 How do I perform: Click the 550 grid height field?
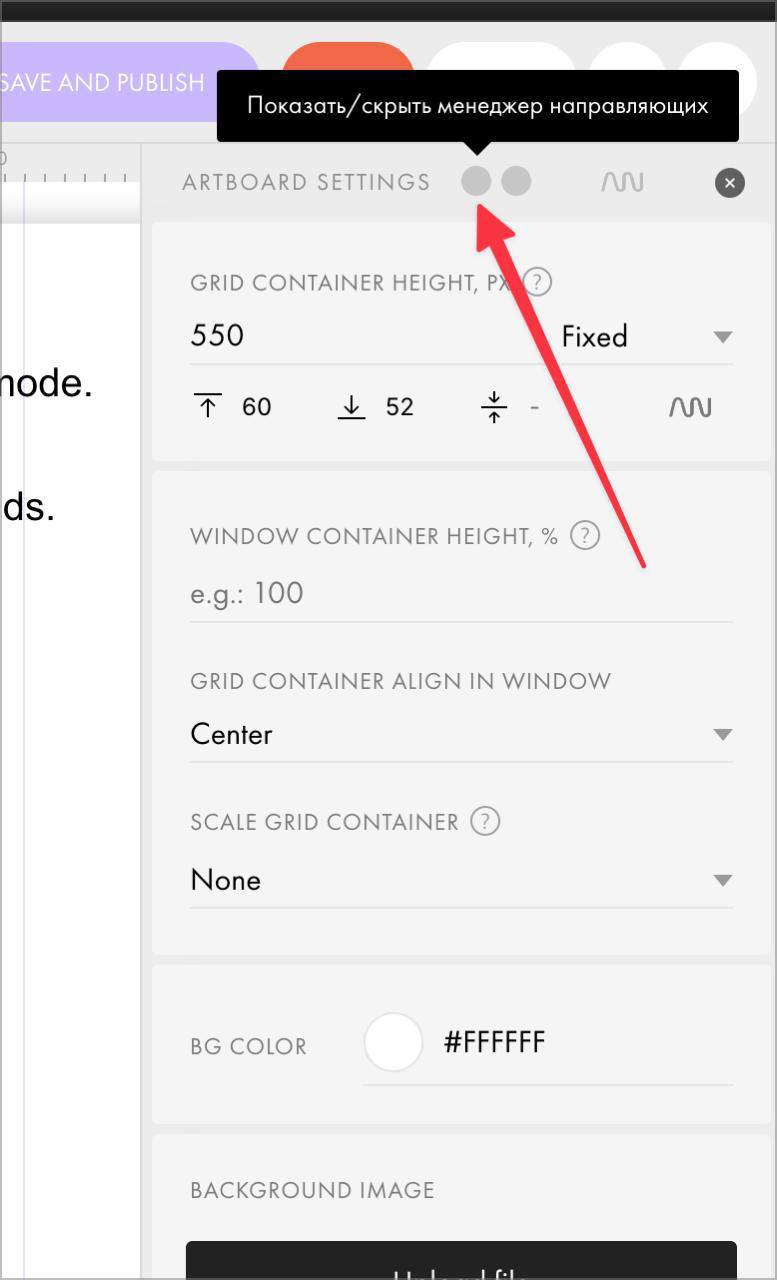370,336
